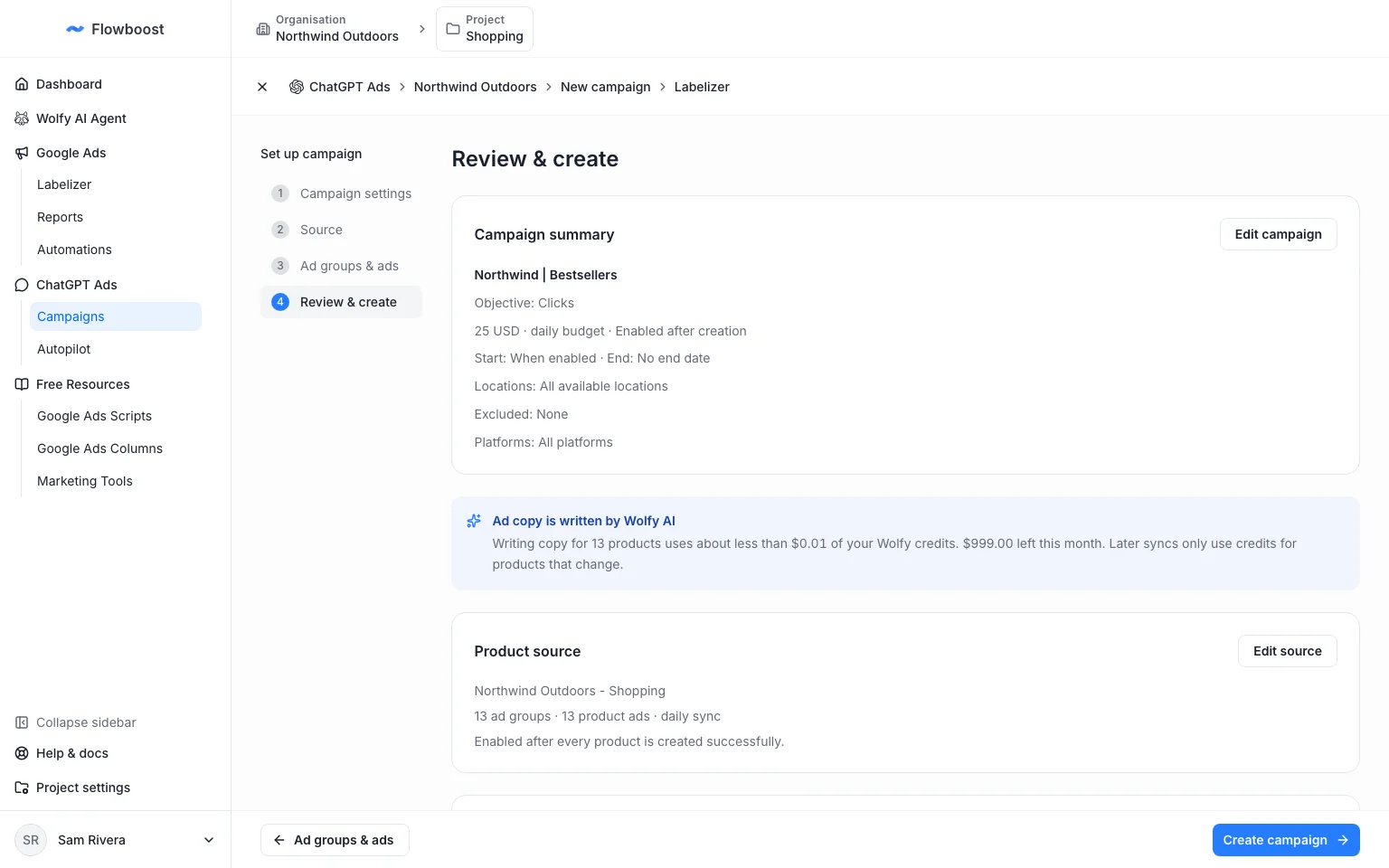Image resolution: width=1389 pixels, height=868 pixels.
Task: Go to Ad groups & ads step 3
Action: (341, 266)
